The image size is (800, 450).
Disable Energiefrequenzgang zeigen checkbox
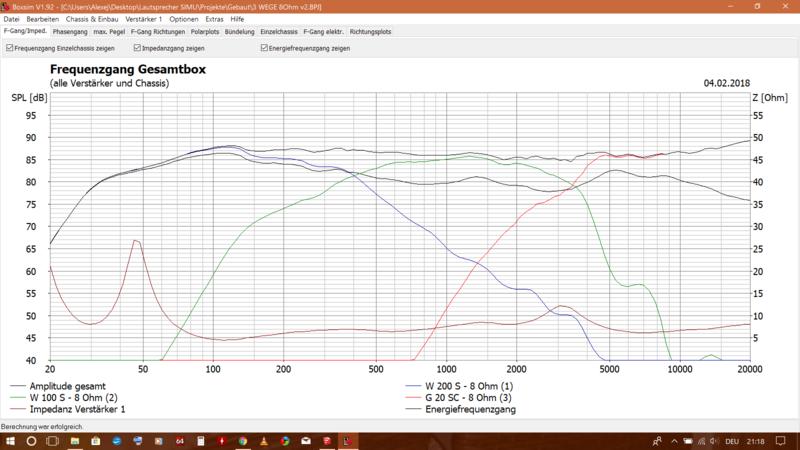[x=262, y=47]
